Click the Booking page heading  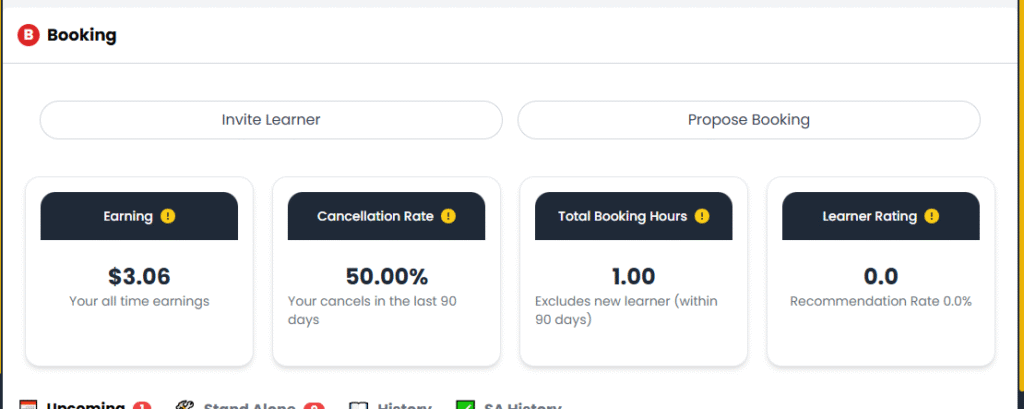click(x=82, y=36)
